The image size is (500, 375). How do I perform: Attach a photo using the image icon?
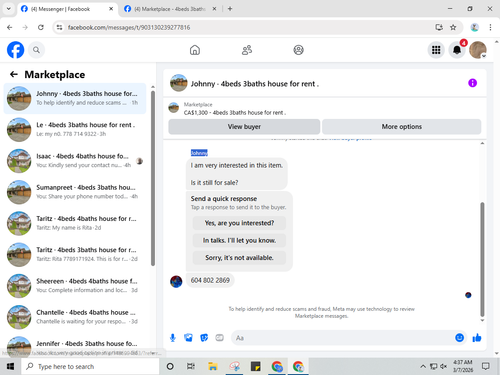pyautogui.click(x=188, y=338)
